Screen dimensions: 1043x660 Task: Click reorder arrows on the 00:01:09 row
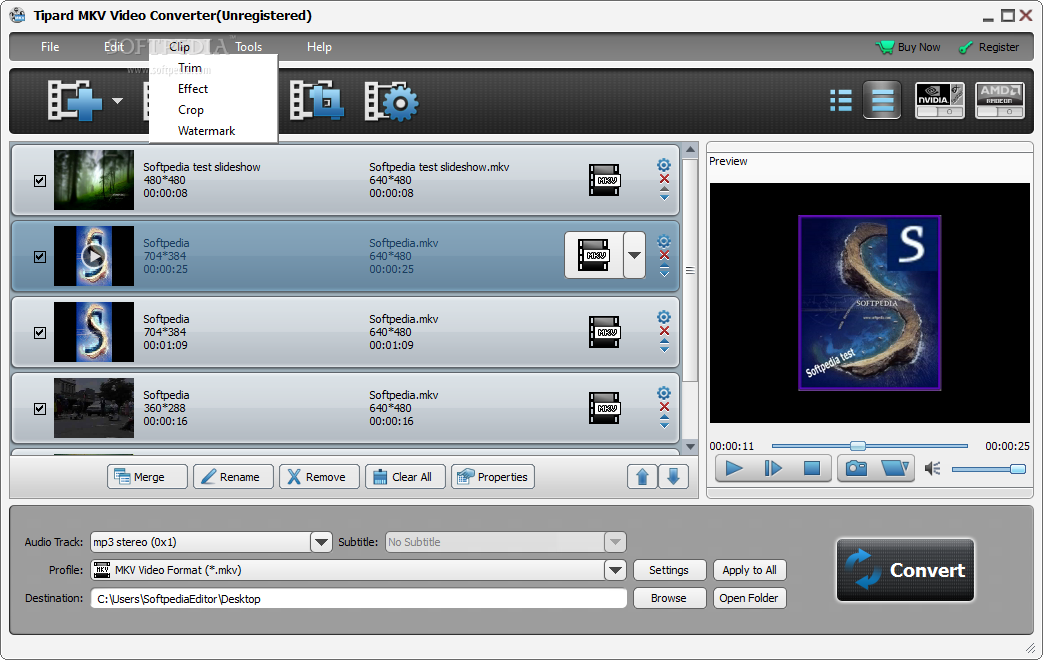pyautogui.click(x=664, y=345)
